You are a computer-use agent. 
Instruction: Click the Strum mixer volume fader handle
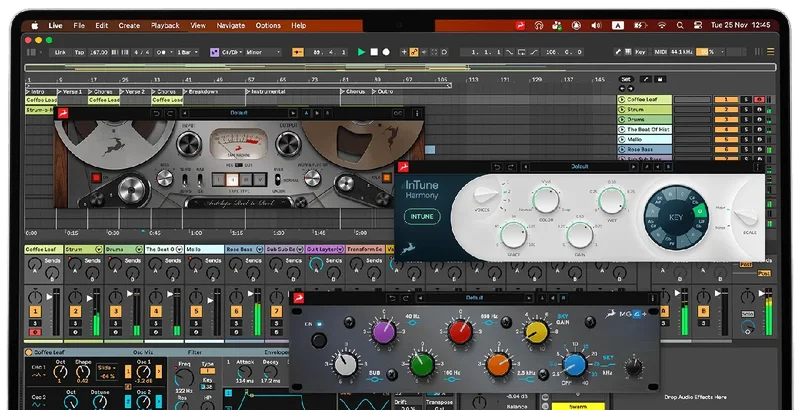pyautogui.click(x=90, y=299)
